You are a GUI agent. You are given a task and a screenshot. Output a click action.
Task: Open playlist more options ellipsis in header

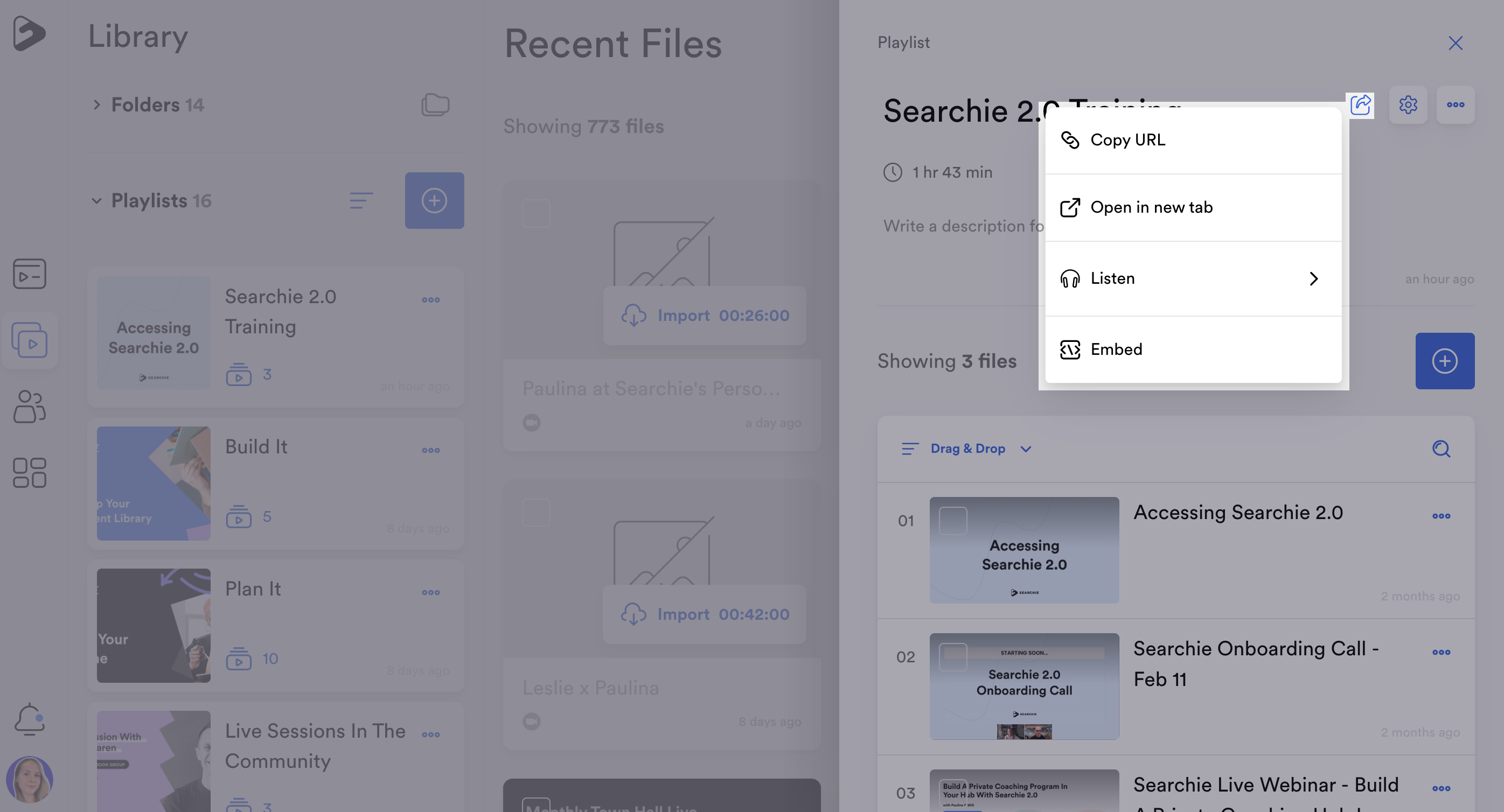click(1456, 104)
